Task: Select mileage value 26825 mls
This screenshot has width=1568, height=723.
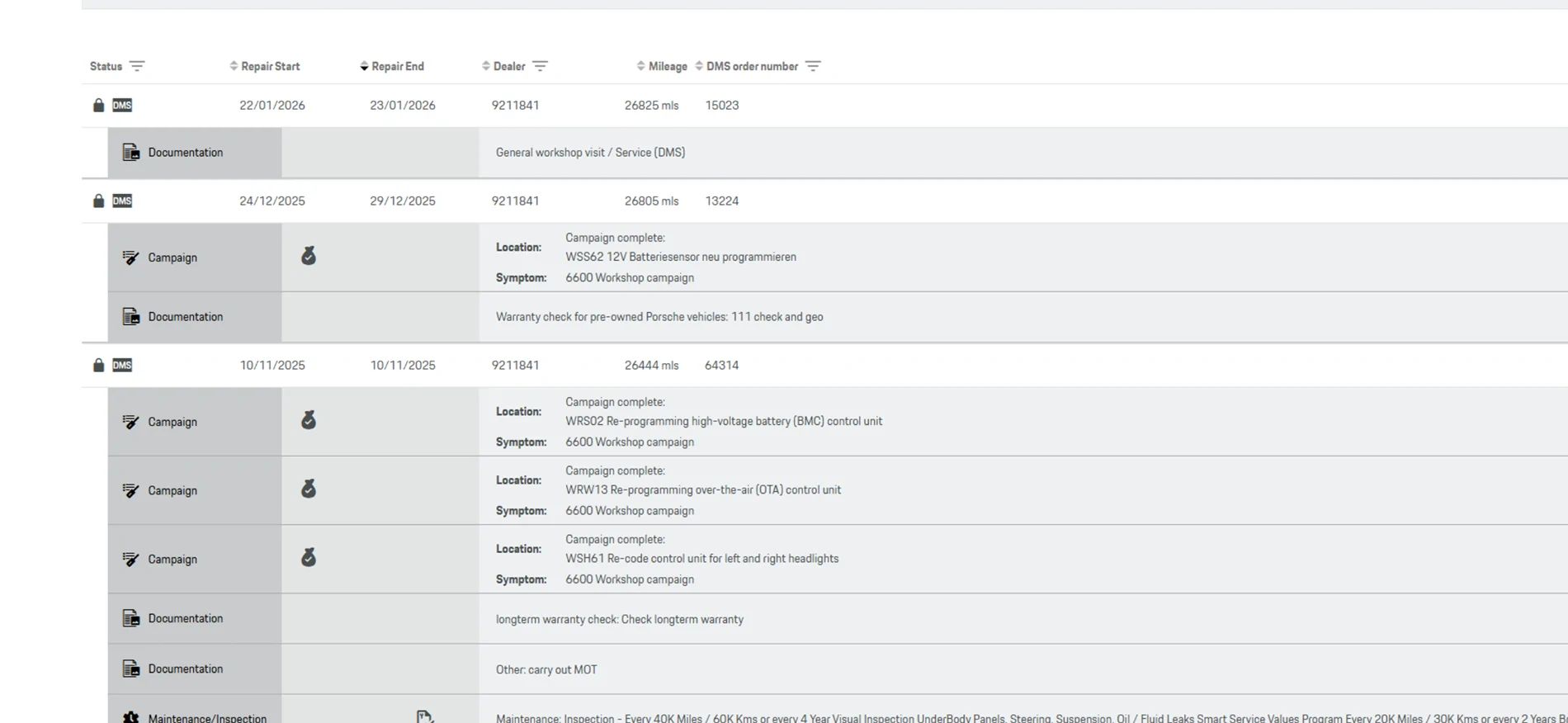Action: pyautogui.click(x=652, y=105)
